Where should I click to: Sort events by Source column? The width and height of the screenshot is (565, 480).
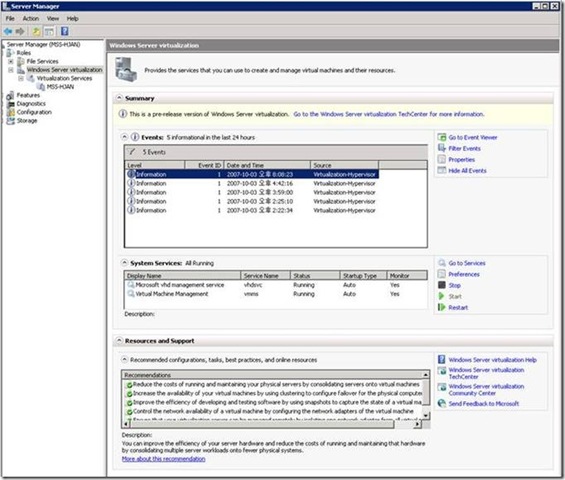344,165
